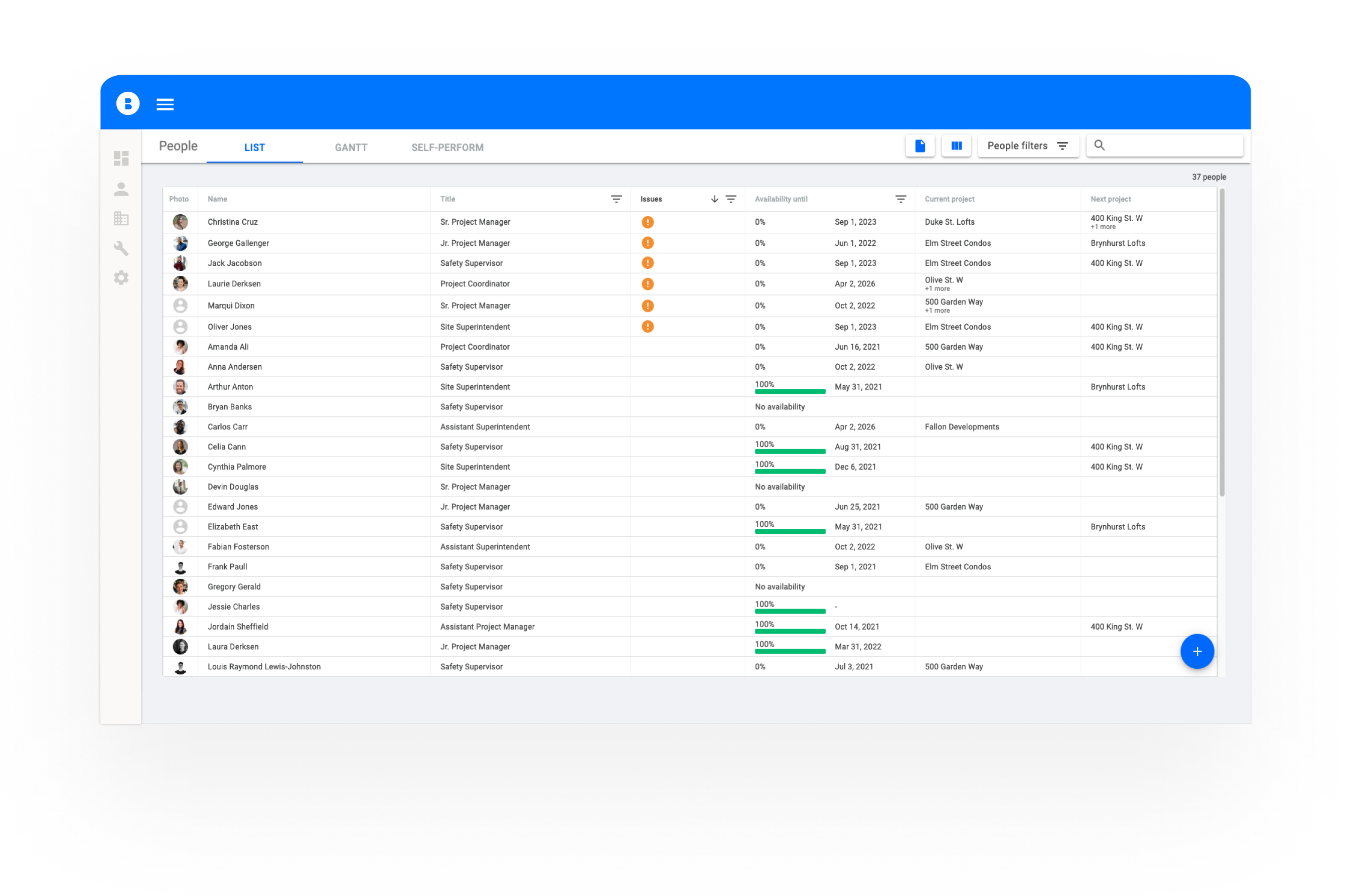1371x896 pixels.
Task: Click the export document icon in the toolbar
Action: [920, 146]
